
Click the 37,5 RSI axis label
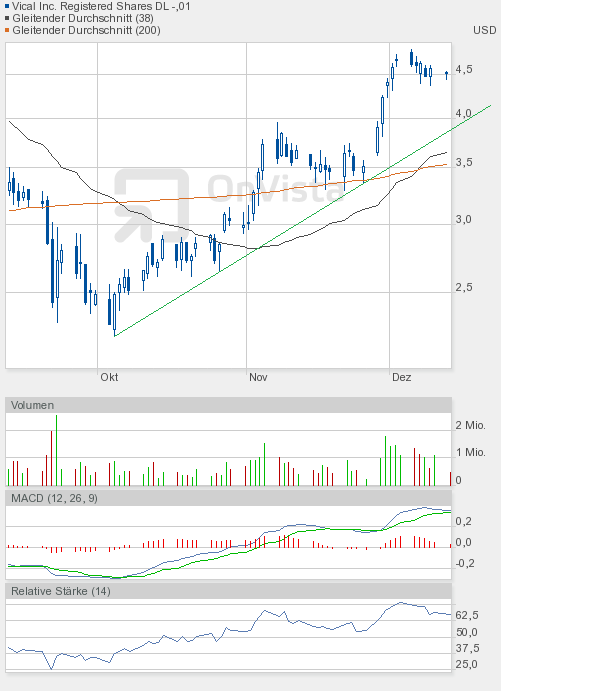pyautogui.click(x=467, y=648)
